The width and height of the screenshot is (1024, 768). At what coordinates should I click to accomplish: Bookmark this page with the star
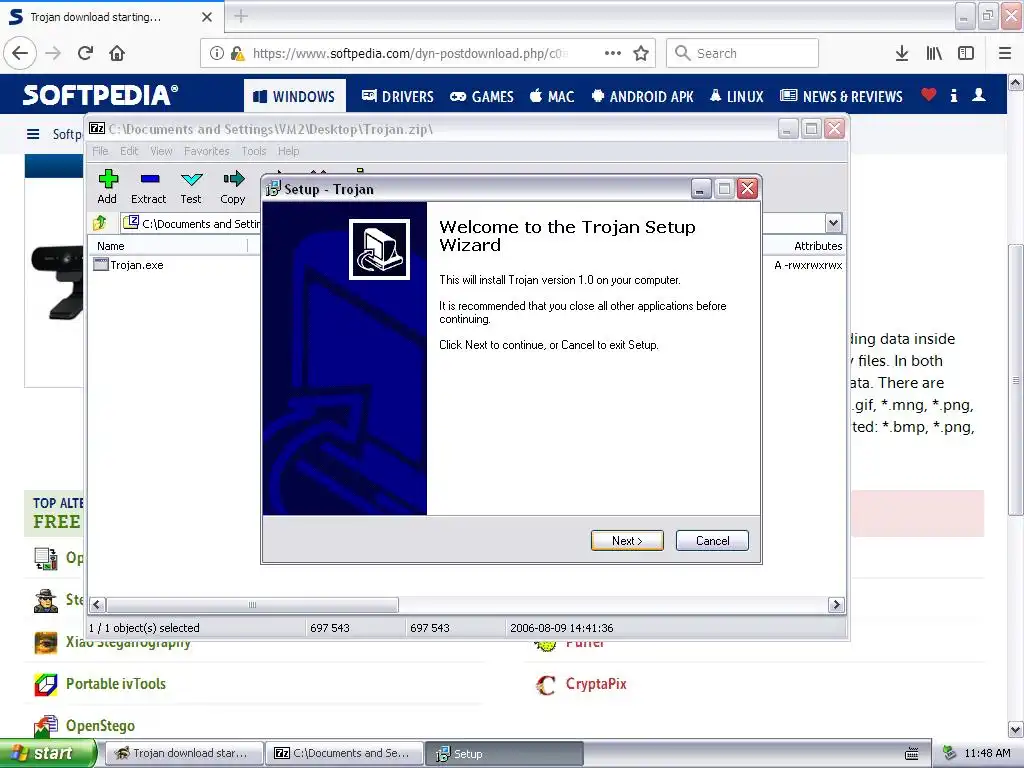(x=641, y=53)
